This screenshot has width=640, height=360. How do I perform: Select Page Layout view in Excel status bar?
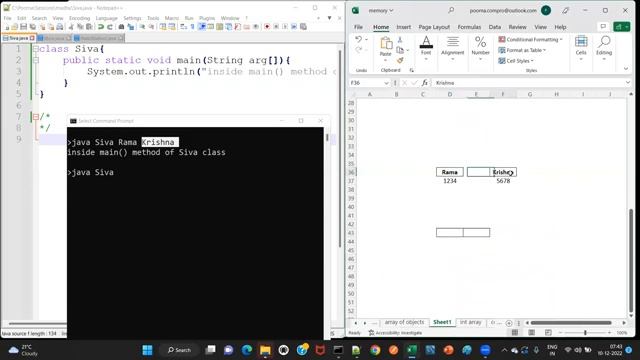[x=531, y=333]
